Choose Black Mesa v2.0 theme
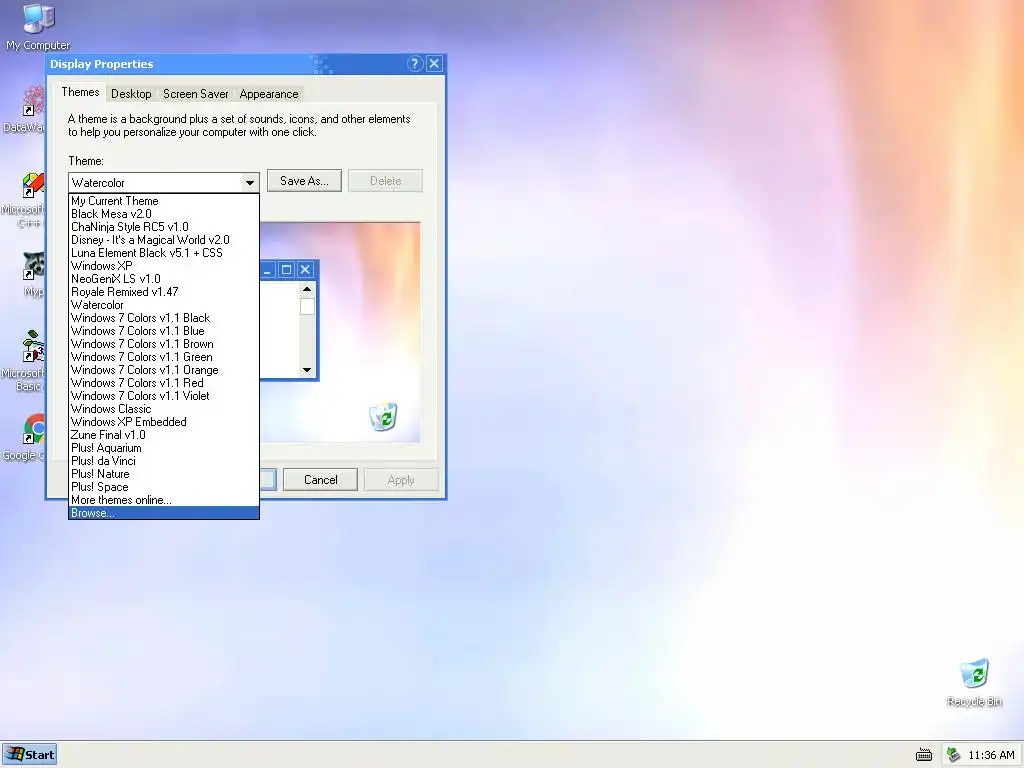The width and height of the screenshot is (1024, 768). coord(164,214)
